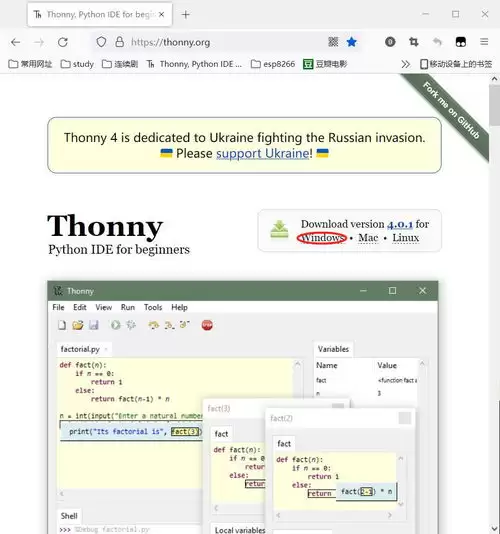The image size is (500, 534).
Task: Open a new browser tab
Action: click(186, 15)
